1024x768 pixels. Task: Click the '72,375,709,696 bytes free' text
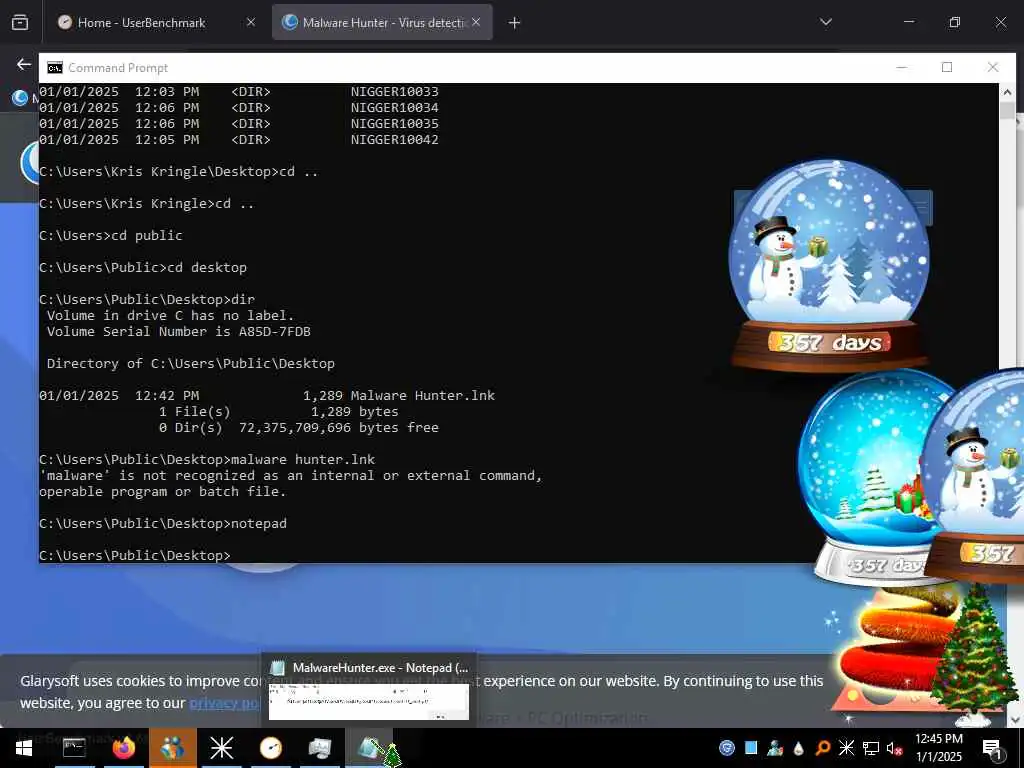(x=338, y=428)
